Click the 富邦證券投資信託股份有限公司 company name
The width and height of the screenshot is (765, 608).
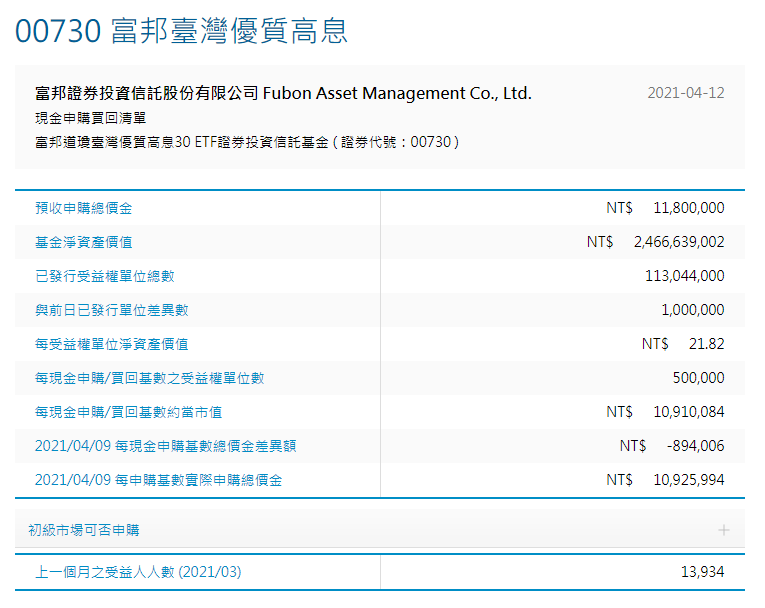(x=283, y=93)
